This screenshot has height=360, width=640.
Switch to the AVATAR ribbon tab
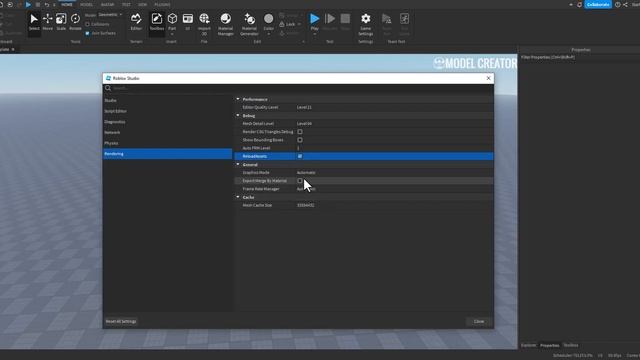(x=107, y=4)
